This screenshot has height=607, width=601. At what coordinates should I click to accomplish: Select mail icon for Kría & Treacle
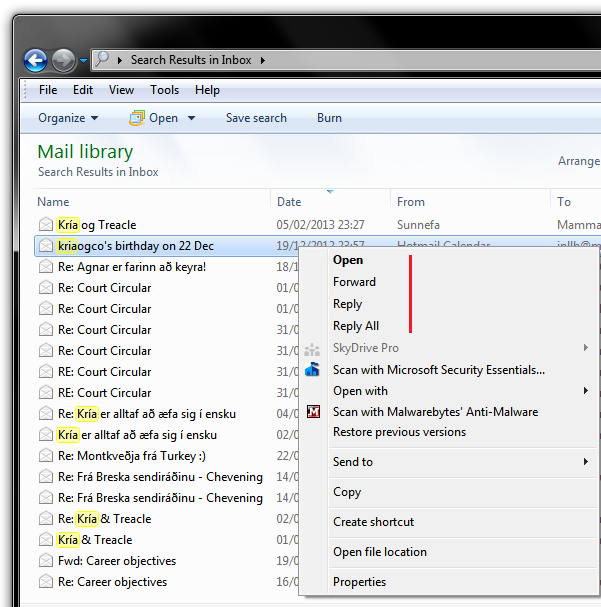tap(46, 539)
